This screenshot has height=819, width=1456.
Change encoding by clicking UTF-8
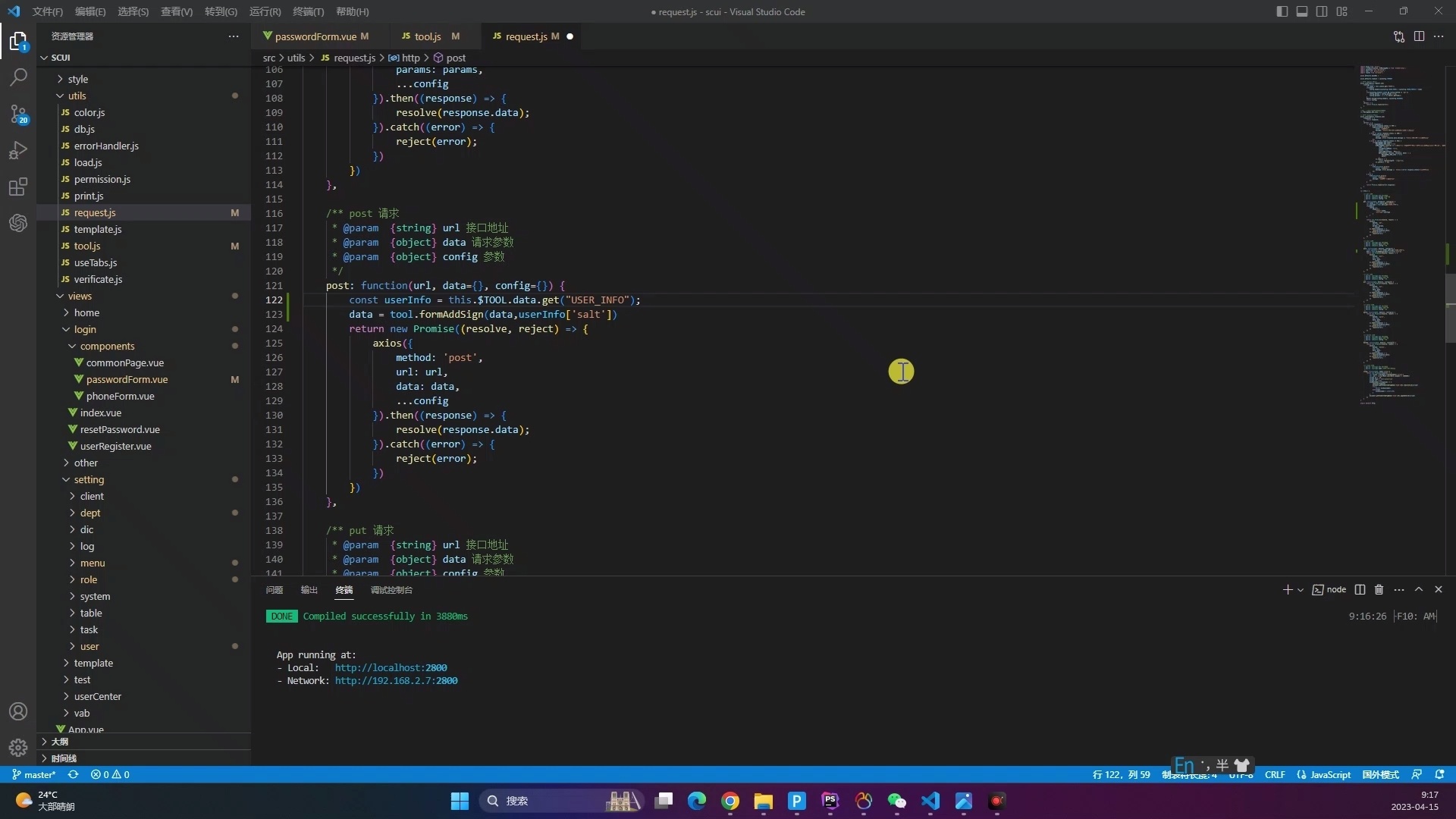[x=1240, y=774]
